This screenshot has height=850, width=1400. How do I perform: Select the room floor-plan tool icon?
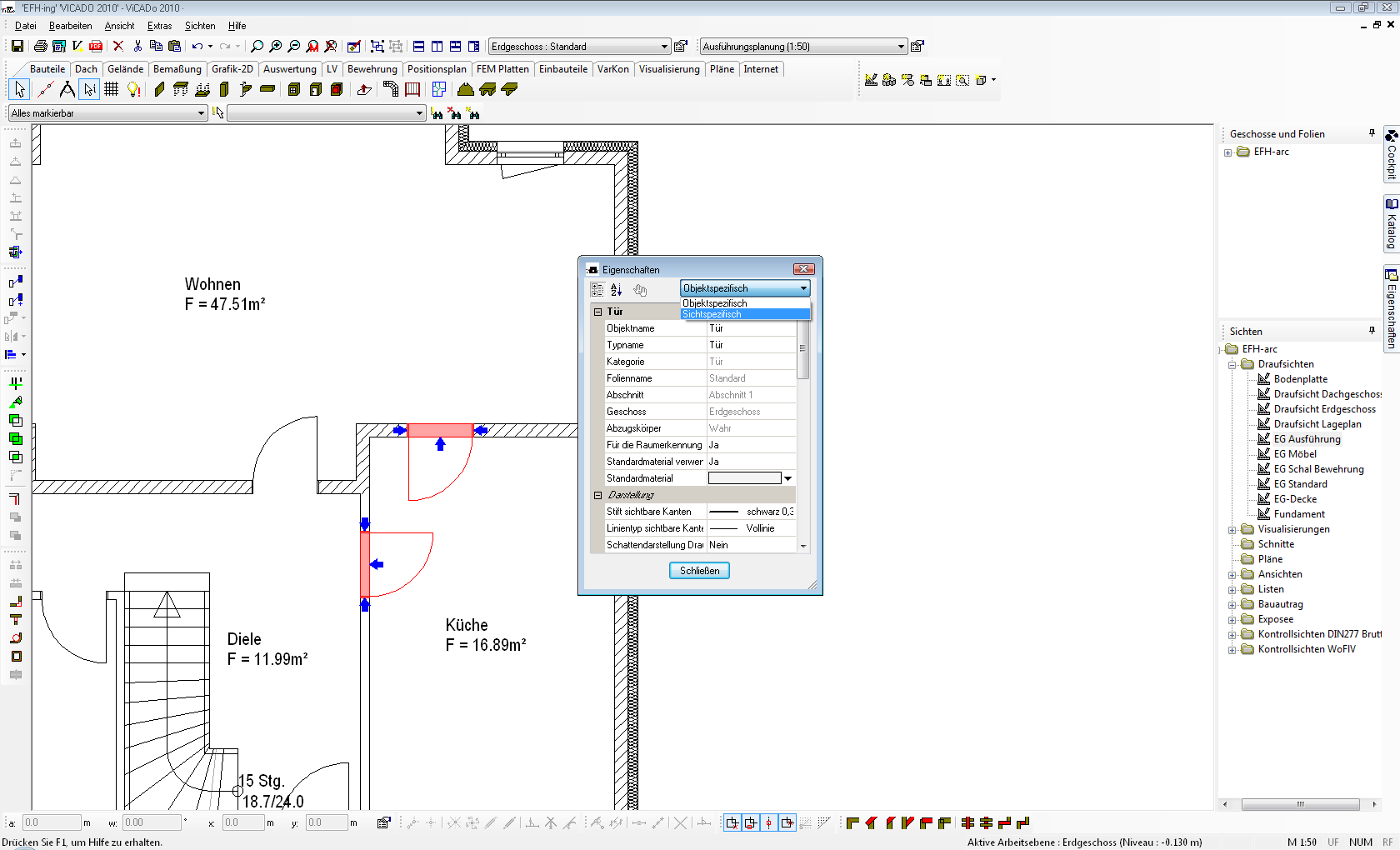pyautogui.click(x=438, y=89)
